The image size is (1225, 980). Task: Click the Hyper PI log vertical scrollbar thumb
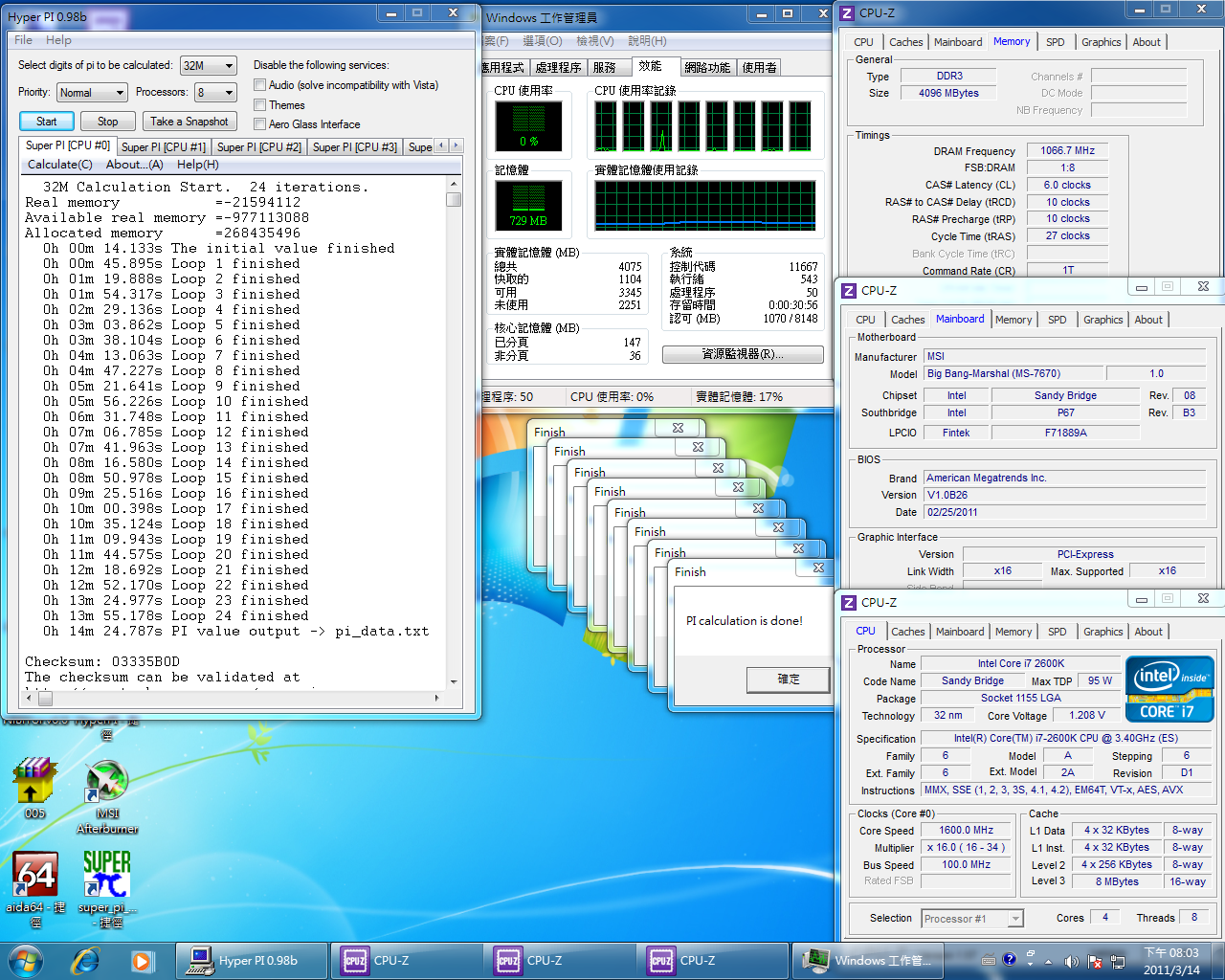454,199
